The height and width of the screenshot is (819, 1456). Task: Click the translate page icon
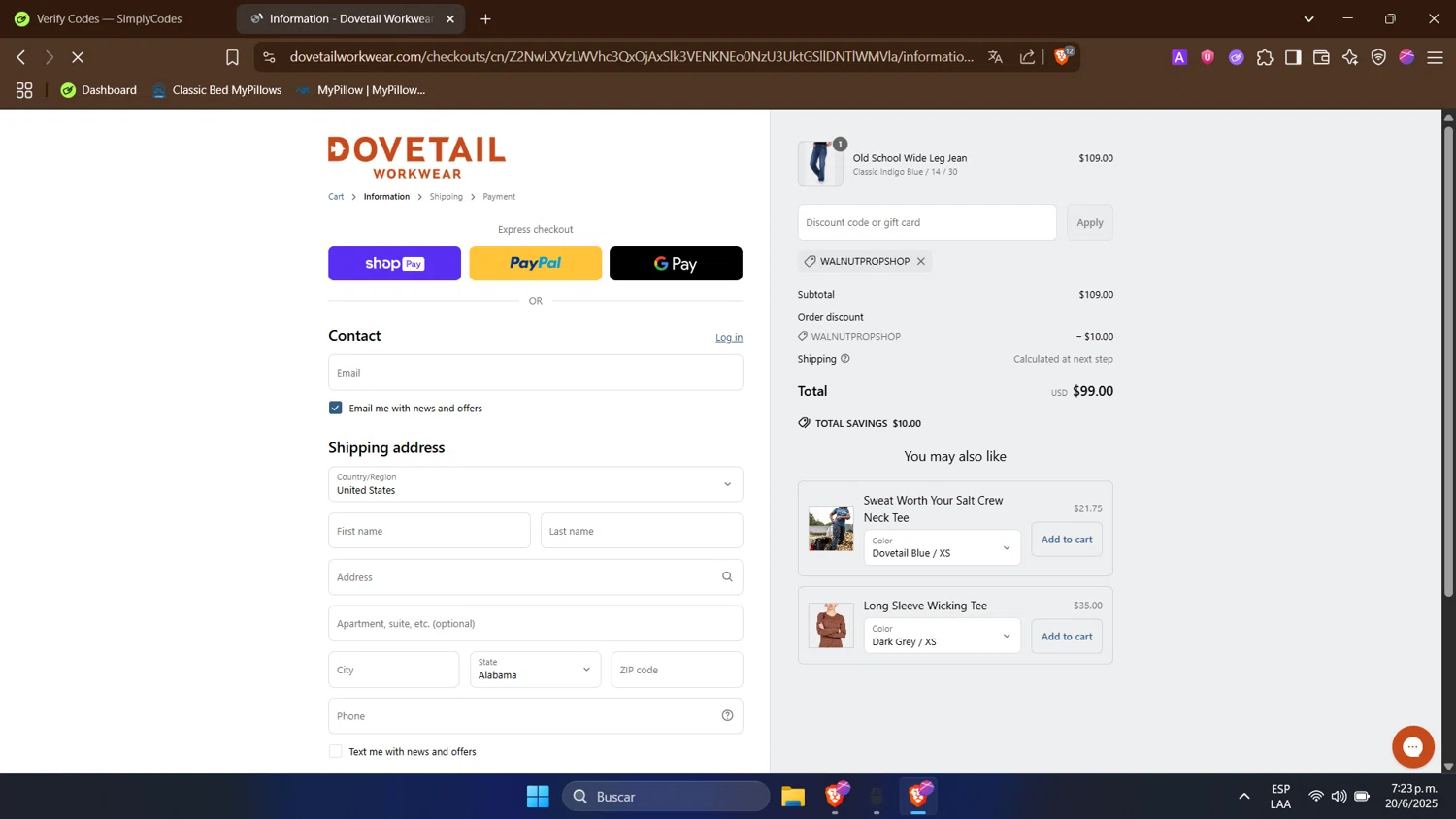[x=995, y=57]
